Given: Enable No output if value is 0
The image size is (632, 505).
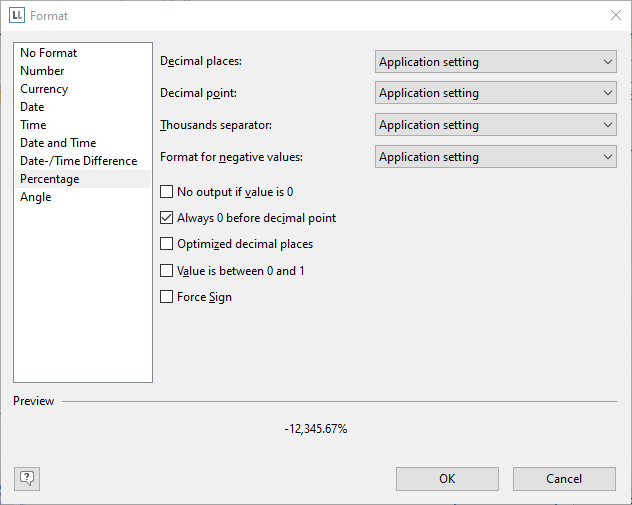Looking at the screenshot, I should click(x=167, y=192).
